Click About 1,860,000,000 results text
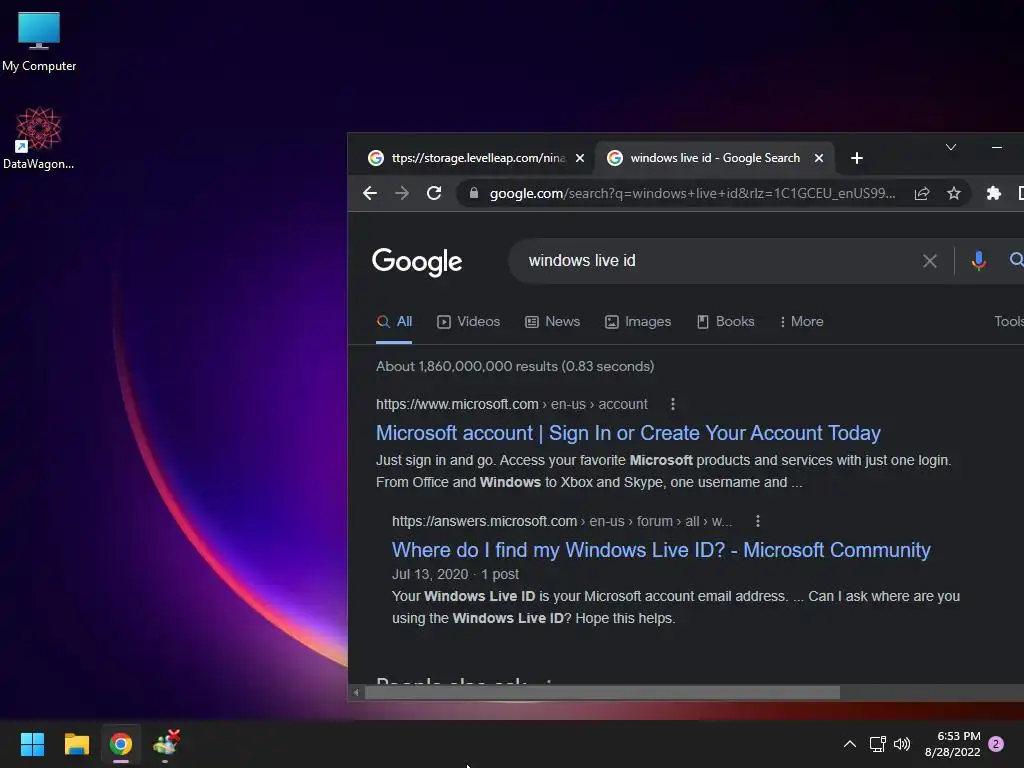The height and width of the screenshot is (768, 1024). (x=515, y=366)
